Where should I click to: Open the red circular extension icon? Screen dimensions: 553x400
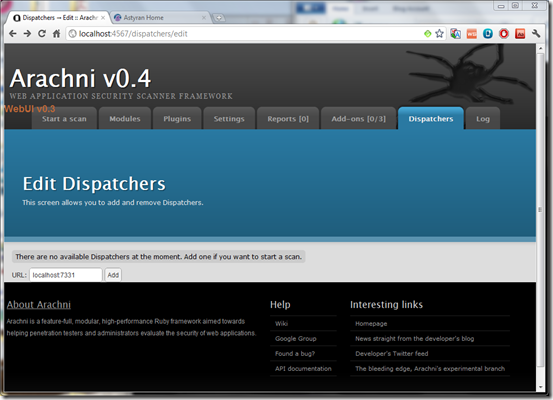[x=504, y=34]
